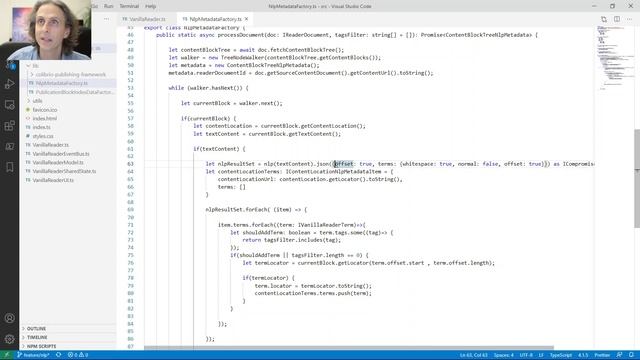The width and height of the screenshot is (640, 360).
Task: Split the editor to the right
Action: [x=617, y=19]
